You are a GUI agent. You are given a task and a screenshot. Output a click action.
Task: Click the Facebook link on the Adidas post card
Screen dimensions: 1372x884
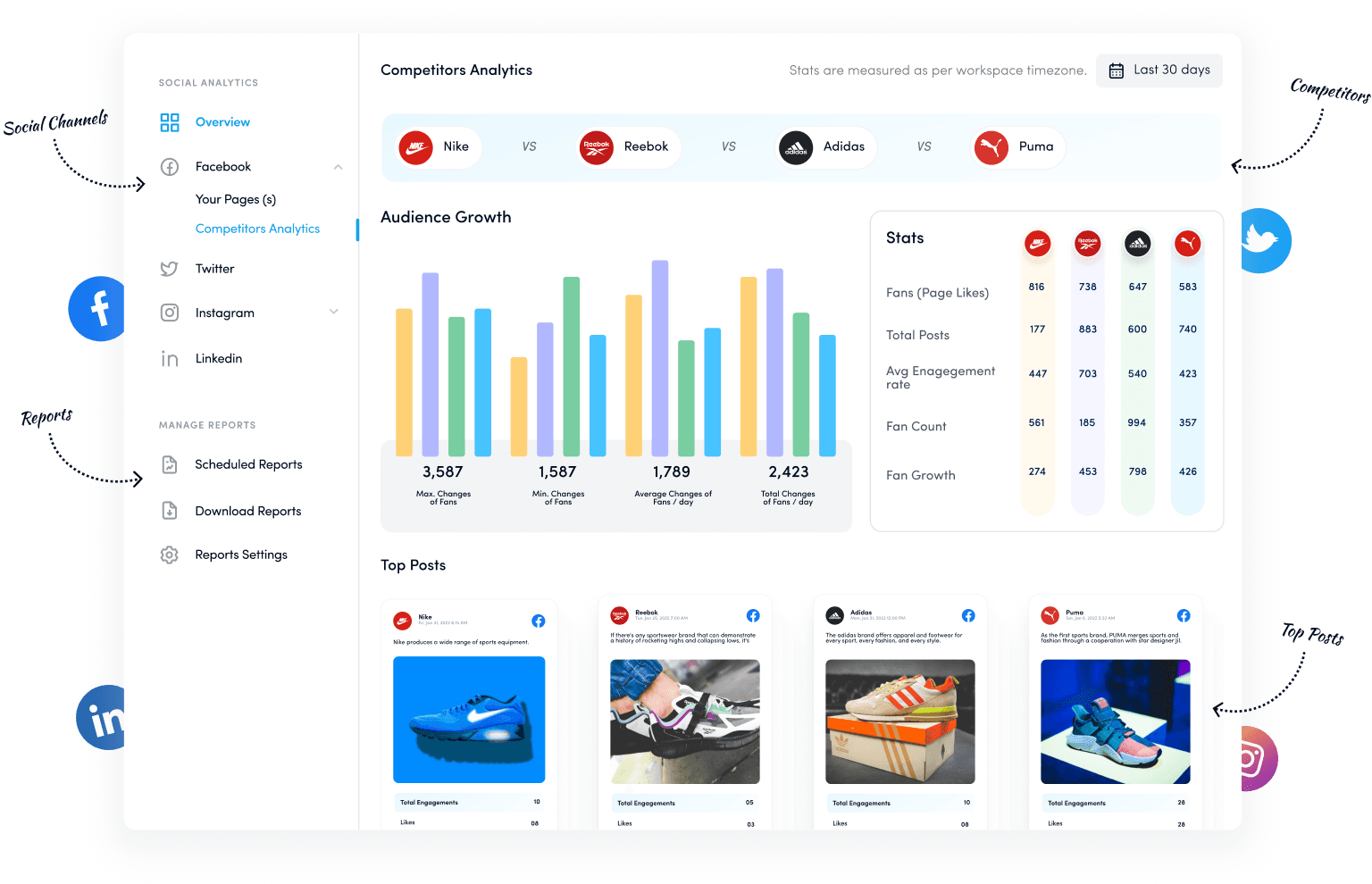[968, 615]
